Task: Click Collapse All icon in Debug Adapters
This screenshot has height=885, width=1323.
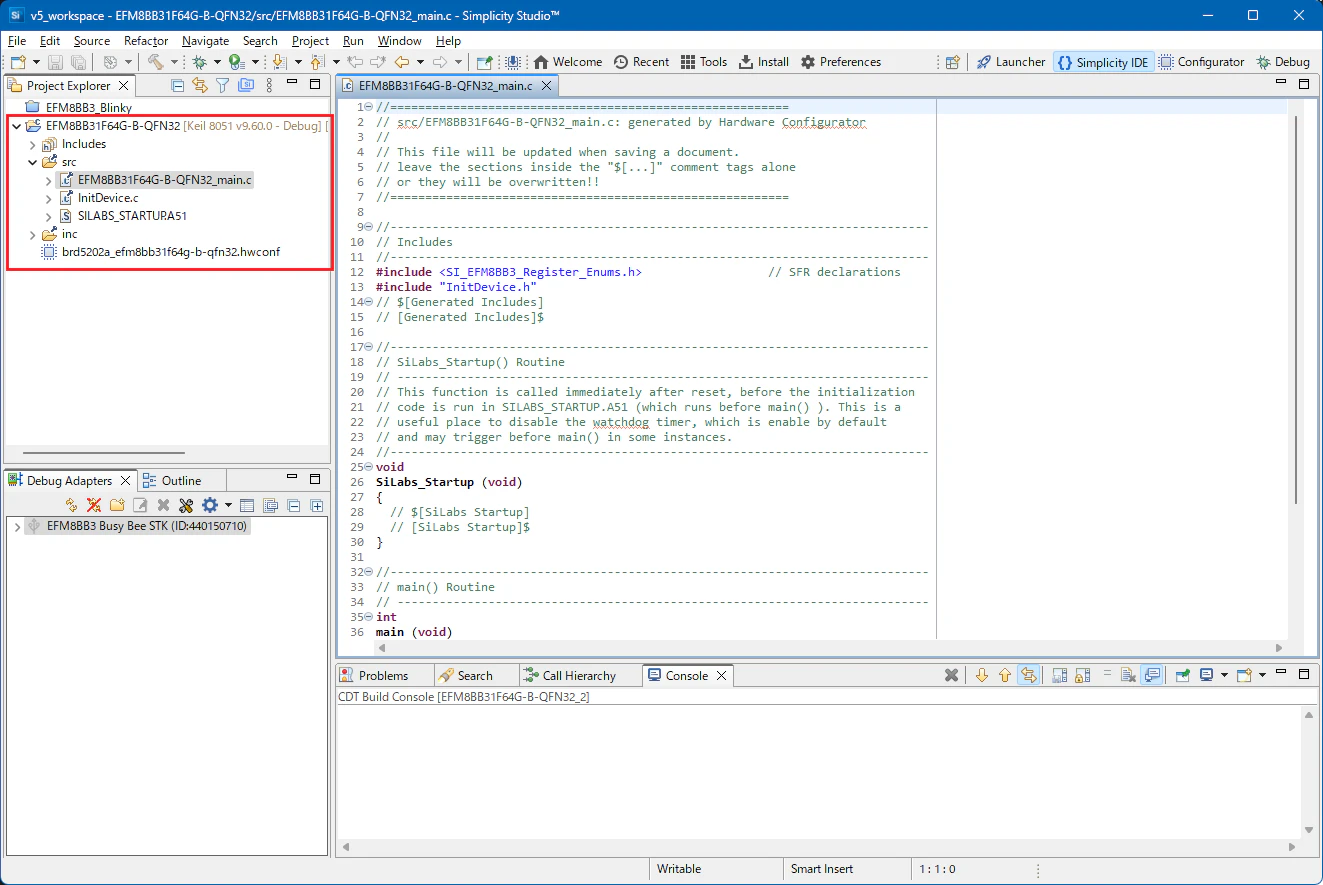Action: click(x=295, y=506)
